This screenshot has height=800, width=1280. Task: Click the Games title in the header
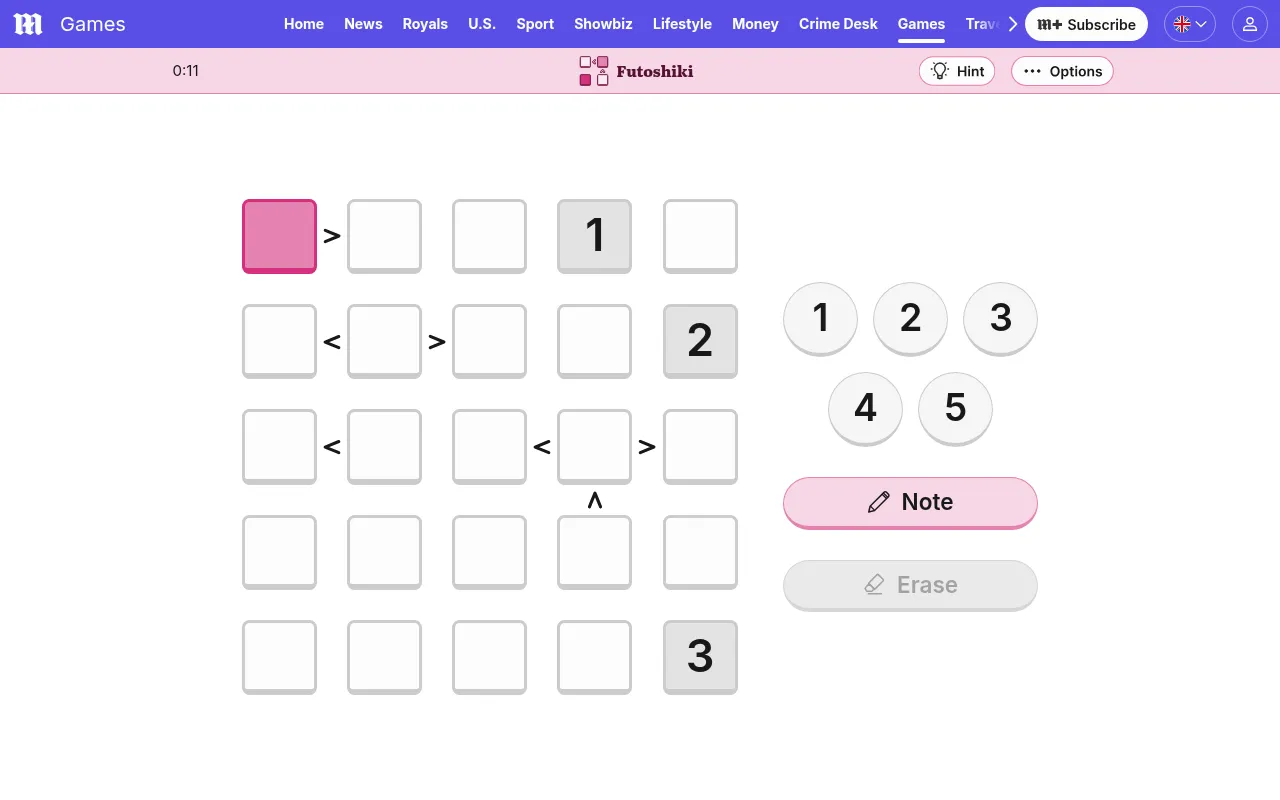[93, 24]
